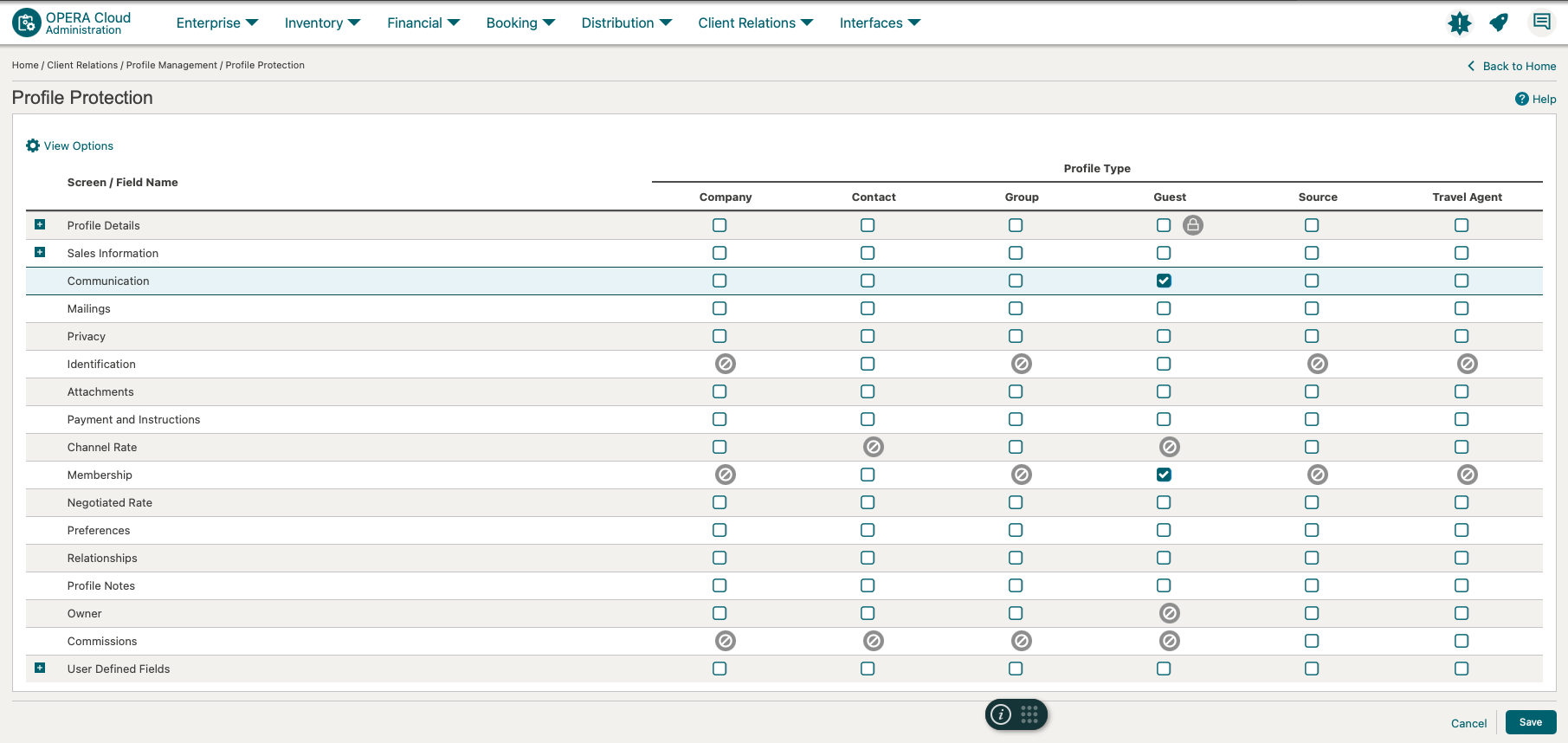Image resolution: width=1568 pixels, height=743 pixels.
Task: Click the Save button
Action: click(1531, 722)
